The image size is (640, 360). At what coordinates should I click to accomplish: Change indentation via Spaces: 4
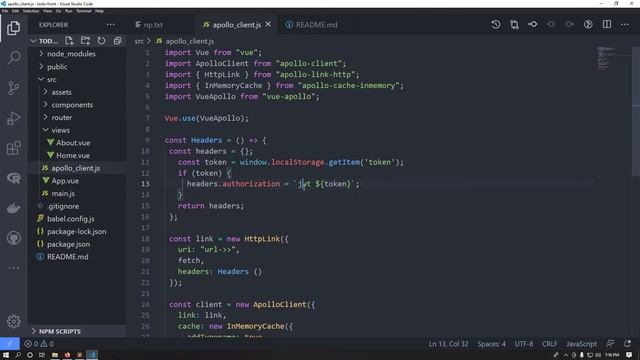pyautogui.click(x=491, y=344)
